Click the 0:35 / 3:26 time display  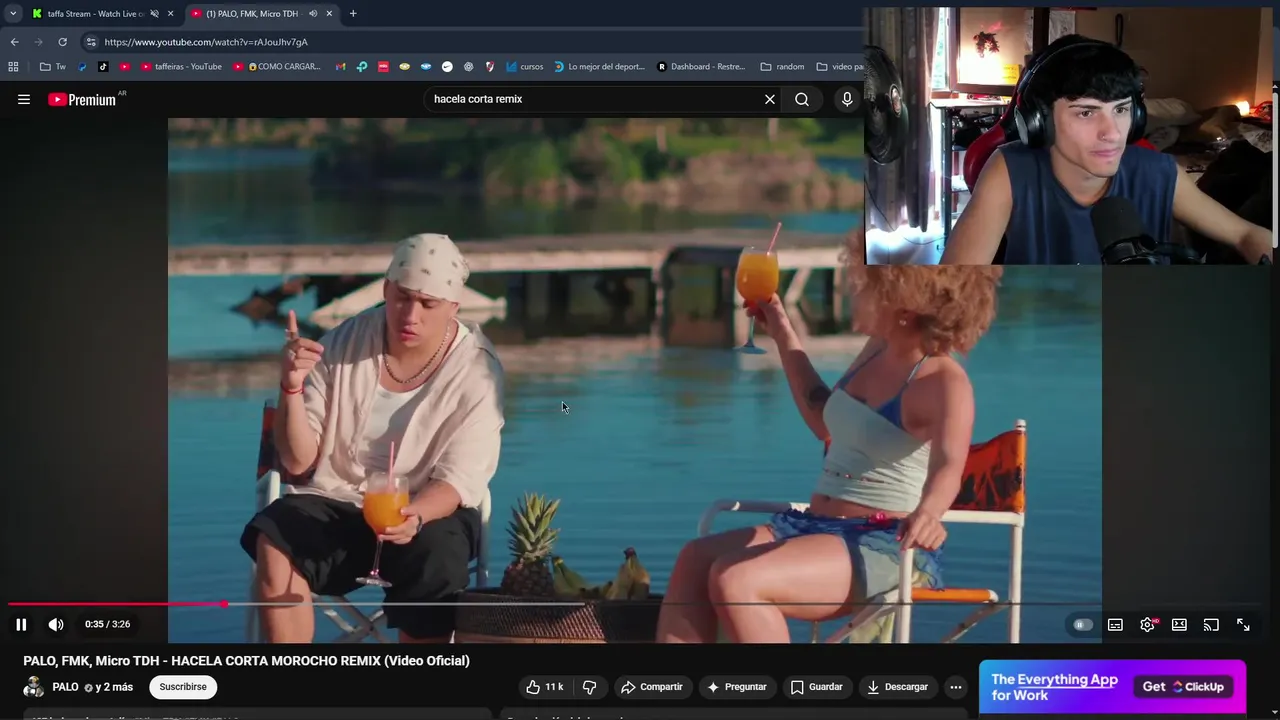point(107,624)
